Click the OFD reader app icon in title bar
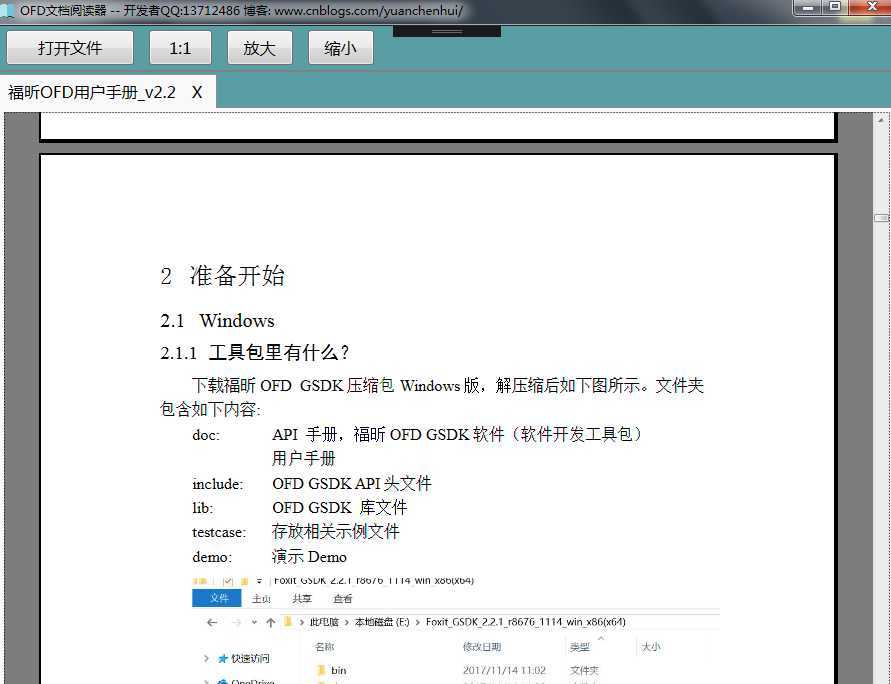Image resolution: width=891 pixels, height=684 pixels. [7, 10]
